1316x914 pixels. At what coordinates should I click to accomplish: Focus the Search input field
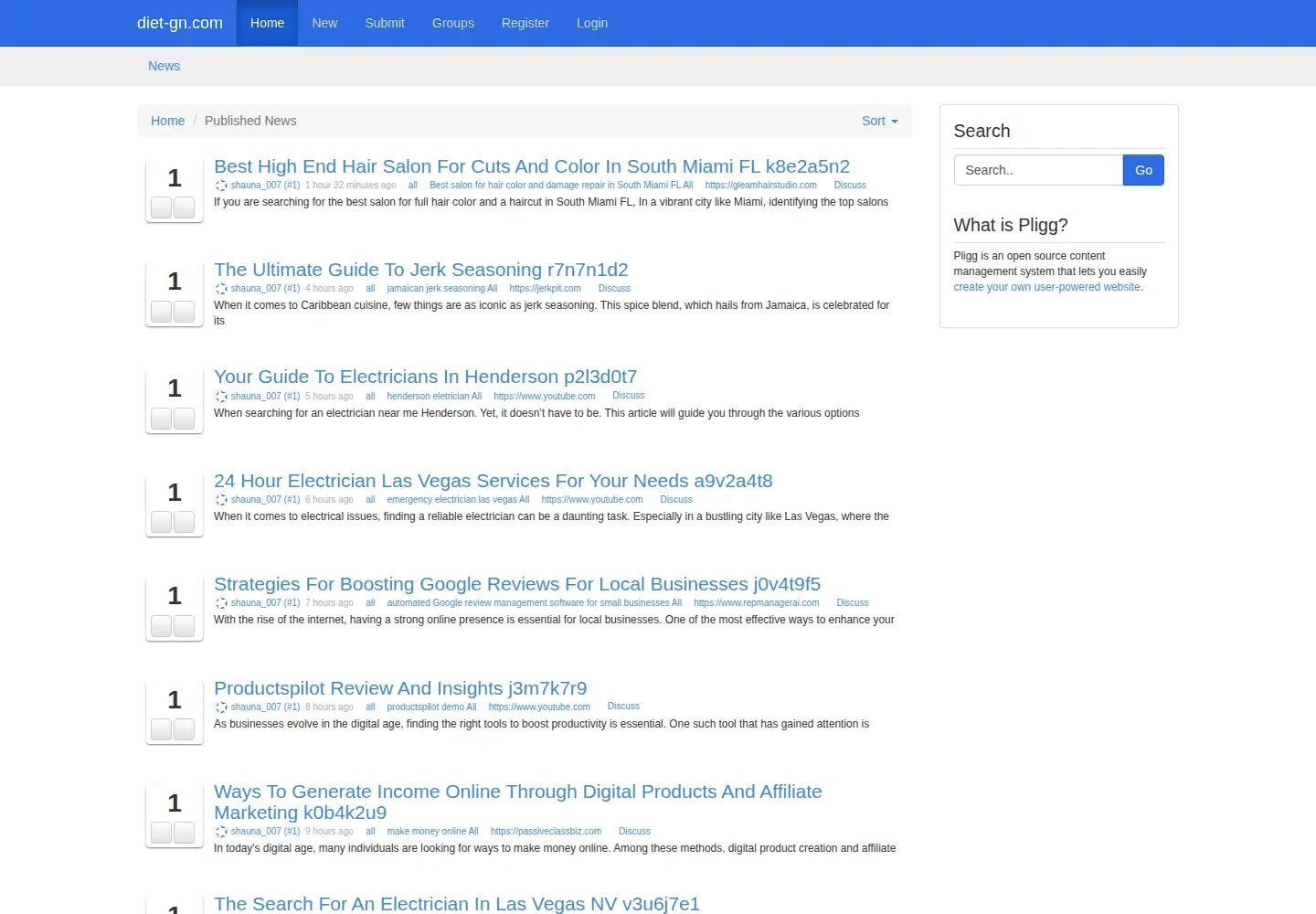pyautogui.click(x=1038, y=170)
